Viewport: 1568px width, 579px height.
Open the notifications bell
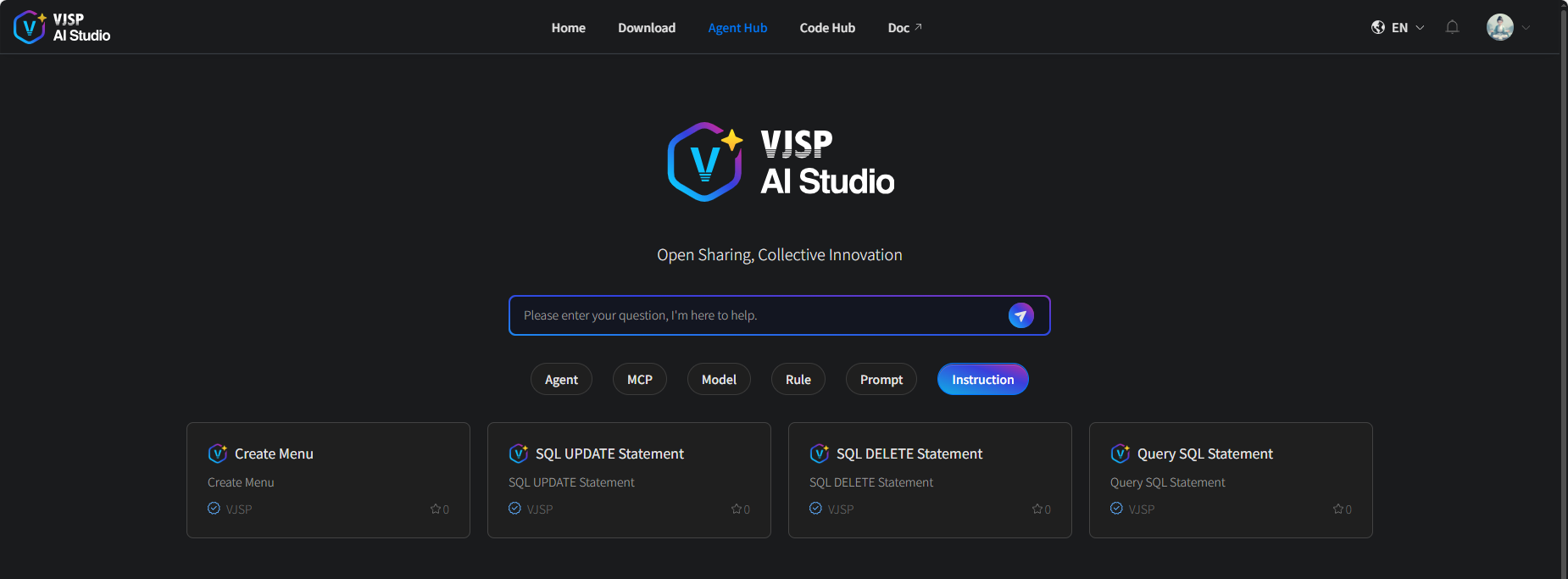1452,27
